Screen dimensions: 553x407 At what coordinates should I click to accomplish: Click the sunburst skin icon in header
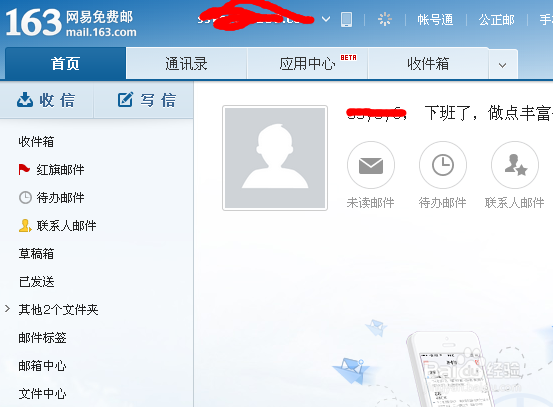(x=385, y=19)
